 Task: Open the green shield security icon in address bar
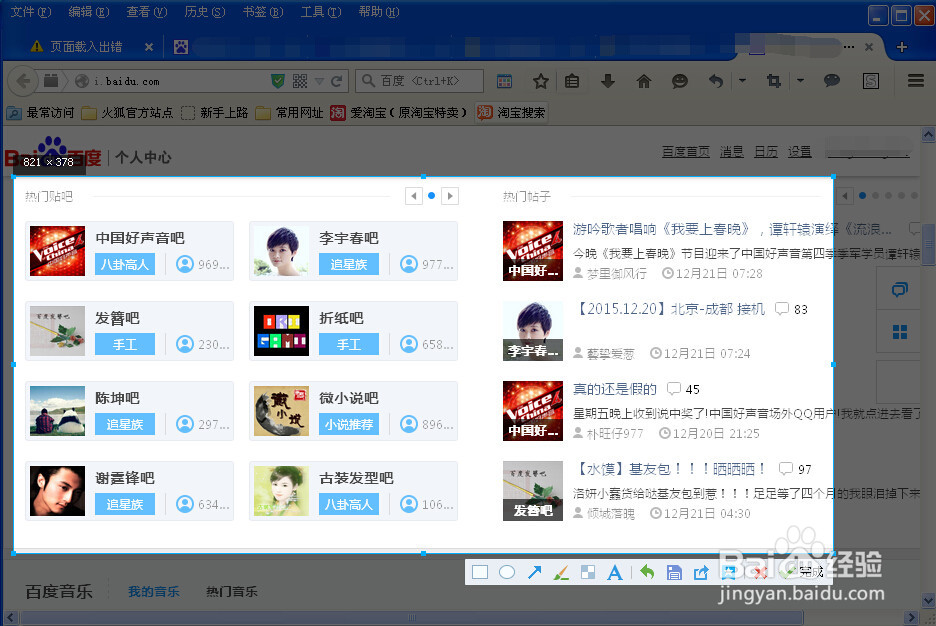click(x=278, y=81)
